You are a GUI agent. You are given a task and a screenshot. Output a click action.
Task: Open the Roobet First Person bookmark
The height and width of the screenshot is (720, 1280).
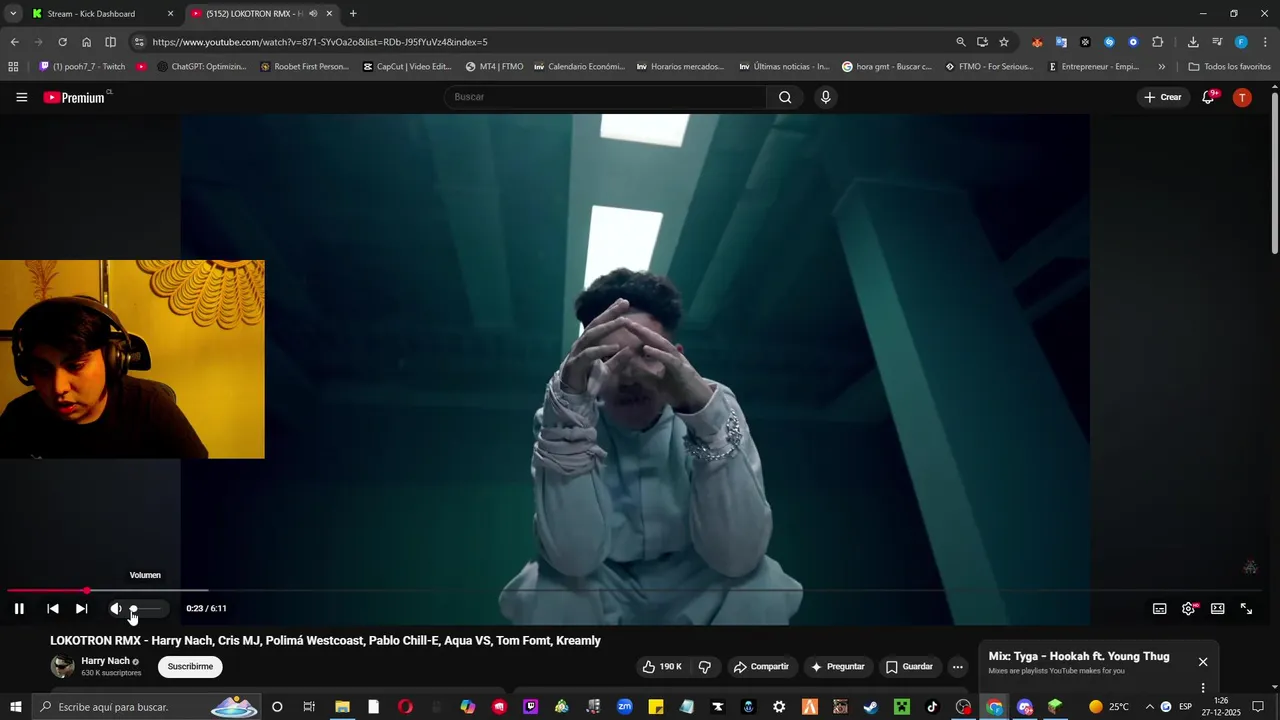tap(304, 67)
